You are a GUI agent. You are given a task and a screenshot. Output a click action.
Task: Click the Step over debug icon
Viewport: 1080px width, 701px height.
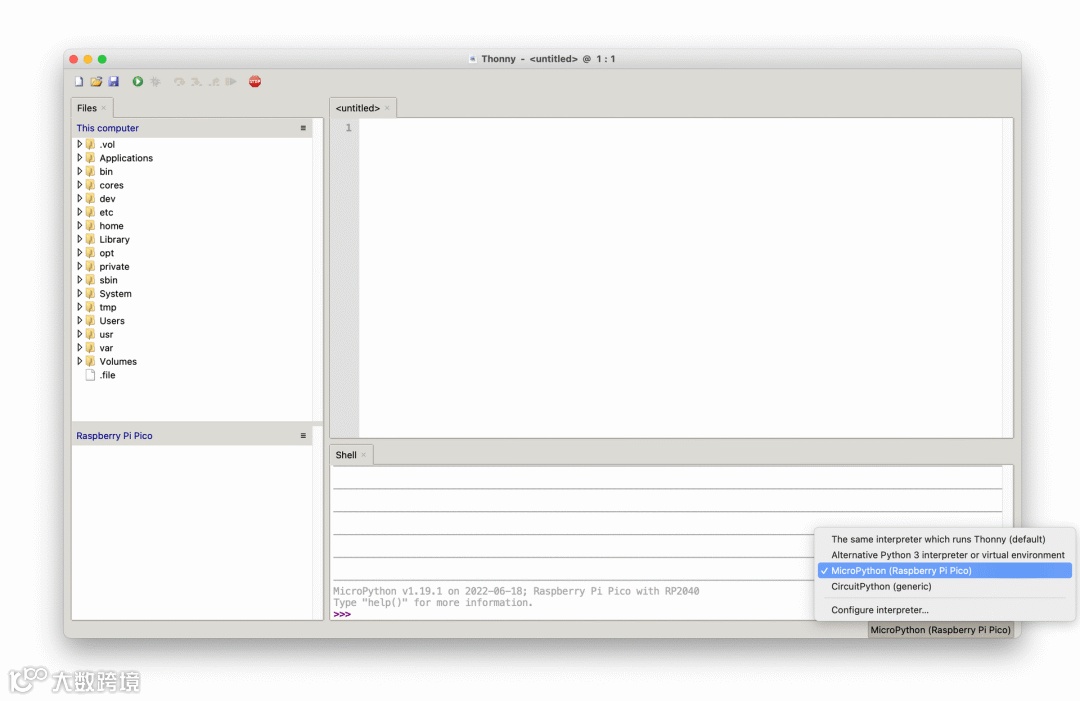point(179,81)
